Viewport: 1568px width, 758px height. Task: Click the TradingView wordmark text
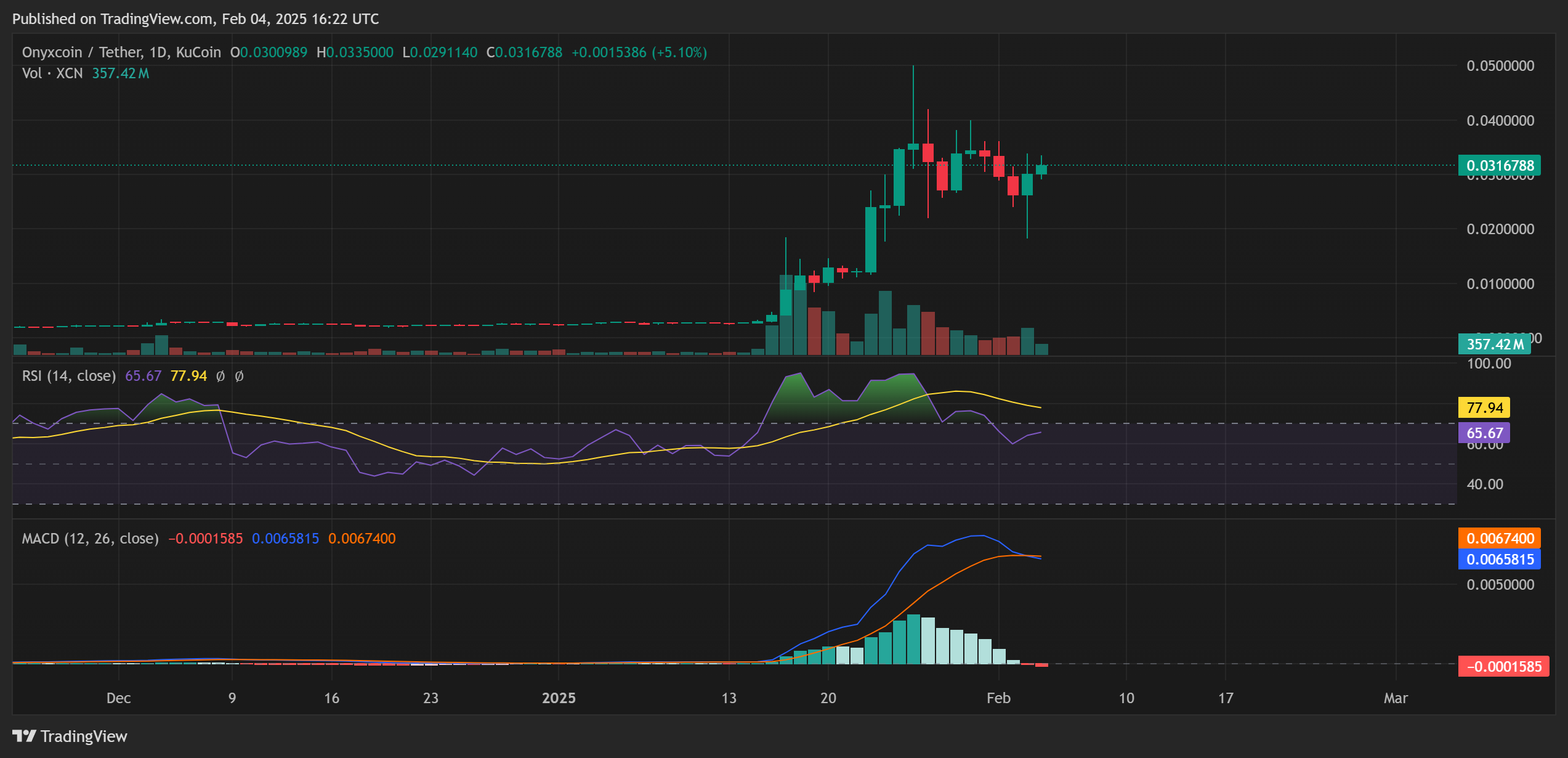(84, 736)
